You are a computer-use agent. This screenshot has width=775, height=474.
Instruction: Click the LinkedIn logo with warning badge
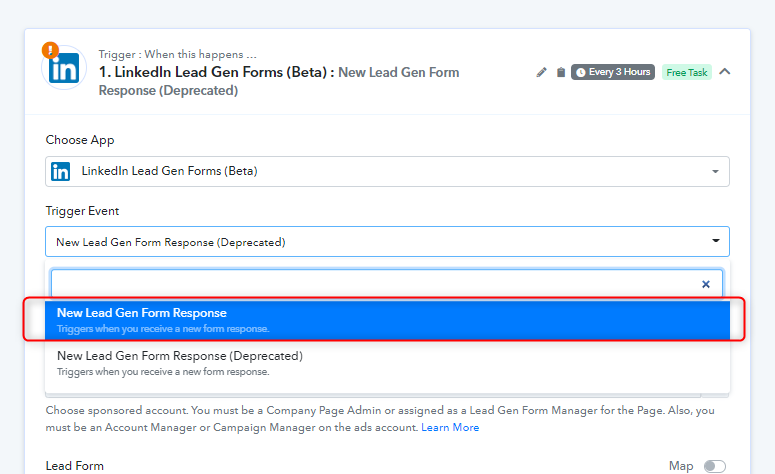63,67
